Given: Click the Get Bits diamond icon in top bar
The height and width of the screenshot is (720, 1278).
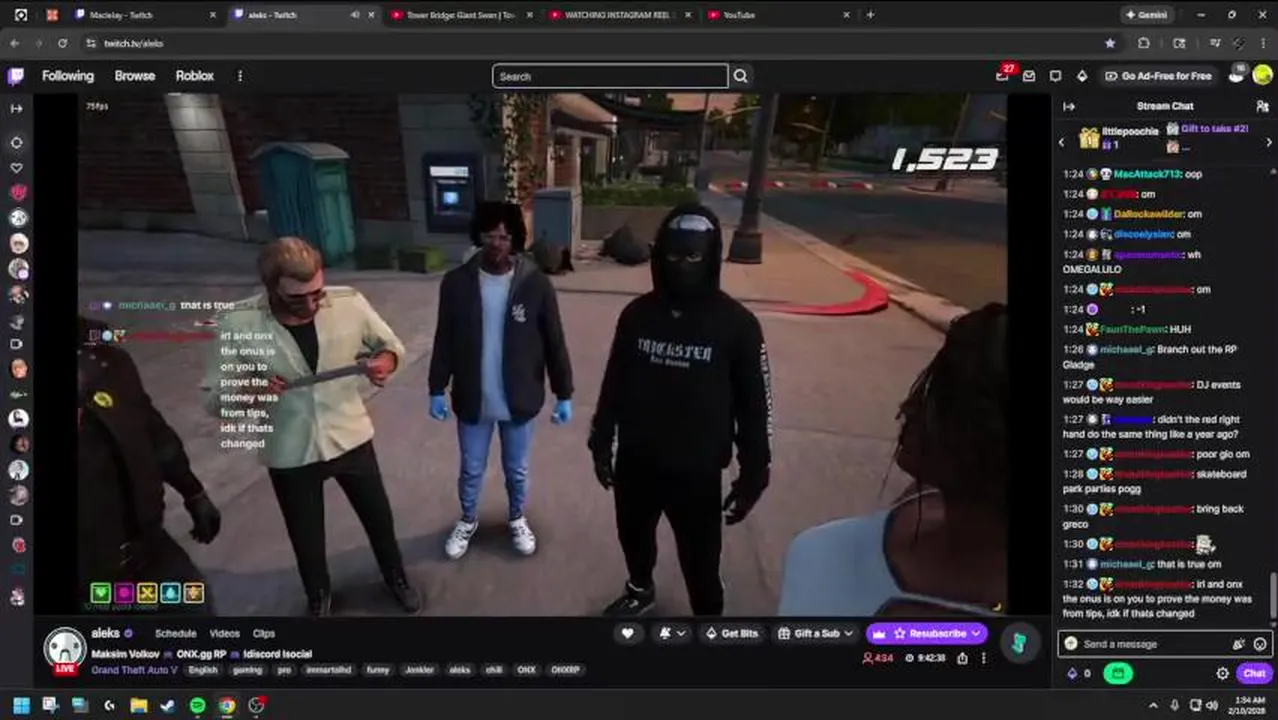Looking at the screenshot, I should pyautogui.click(x=1081, y=76).
